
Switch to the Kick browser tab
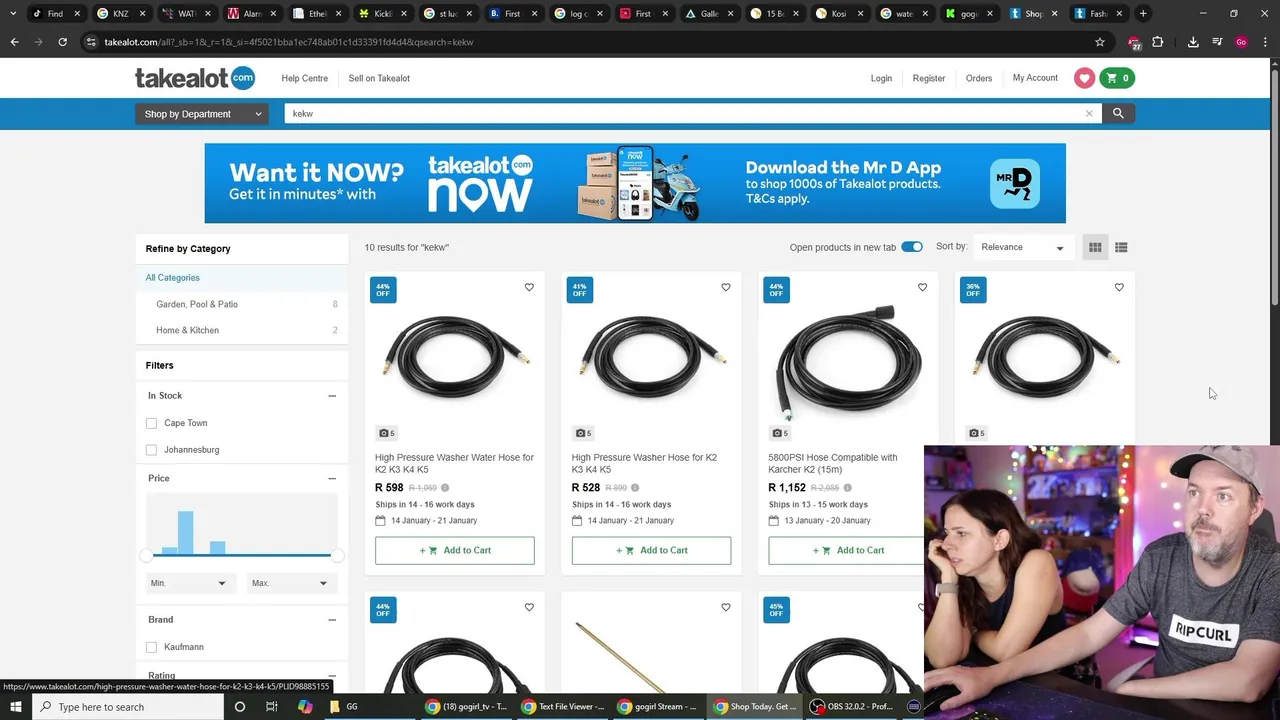point(383,13)
